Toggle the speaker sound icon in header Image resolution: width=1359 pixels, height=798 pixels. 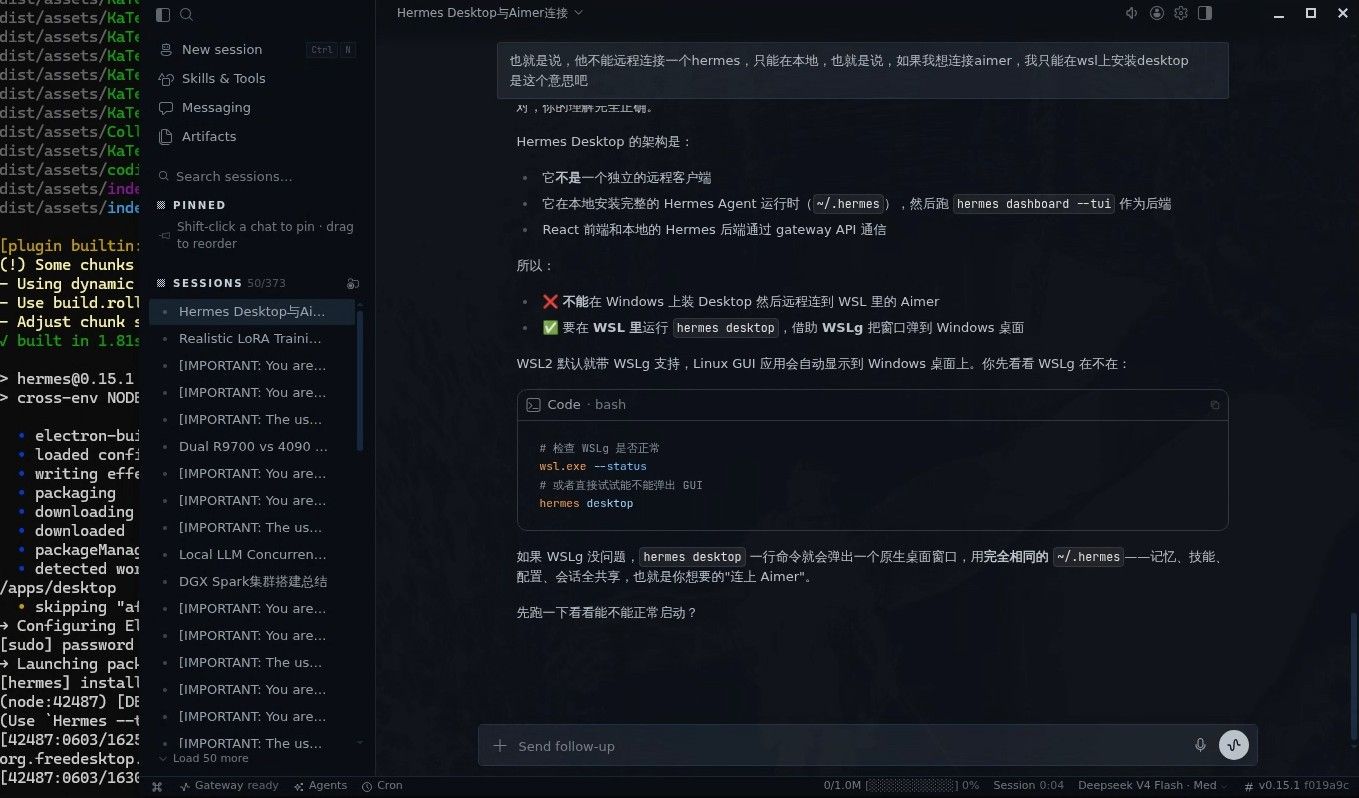coord(1132,13)
